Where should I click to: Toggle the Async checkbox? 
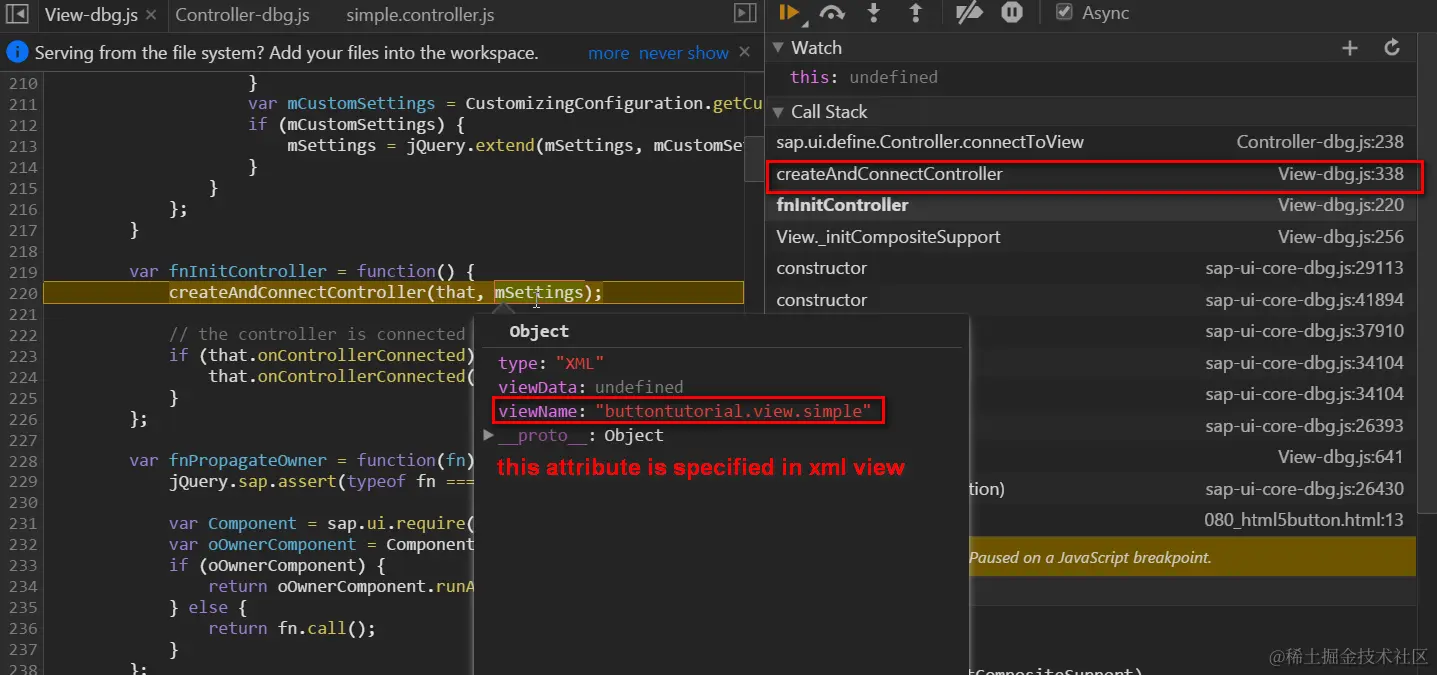coord(1065,12)
